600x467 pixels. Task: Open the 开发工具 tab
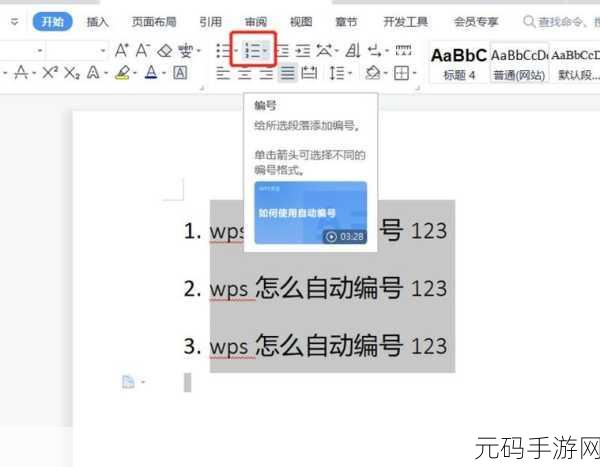tap(406, 22)
